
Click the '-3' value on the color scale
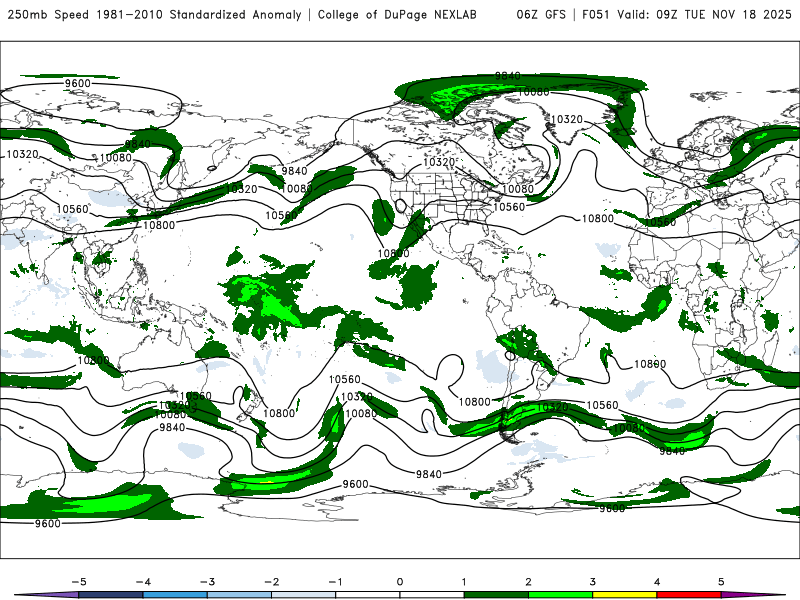pos(207,582)
